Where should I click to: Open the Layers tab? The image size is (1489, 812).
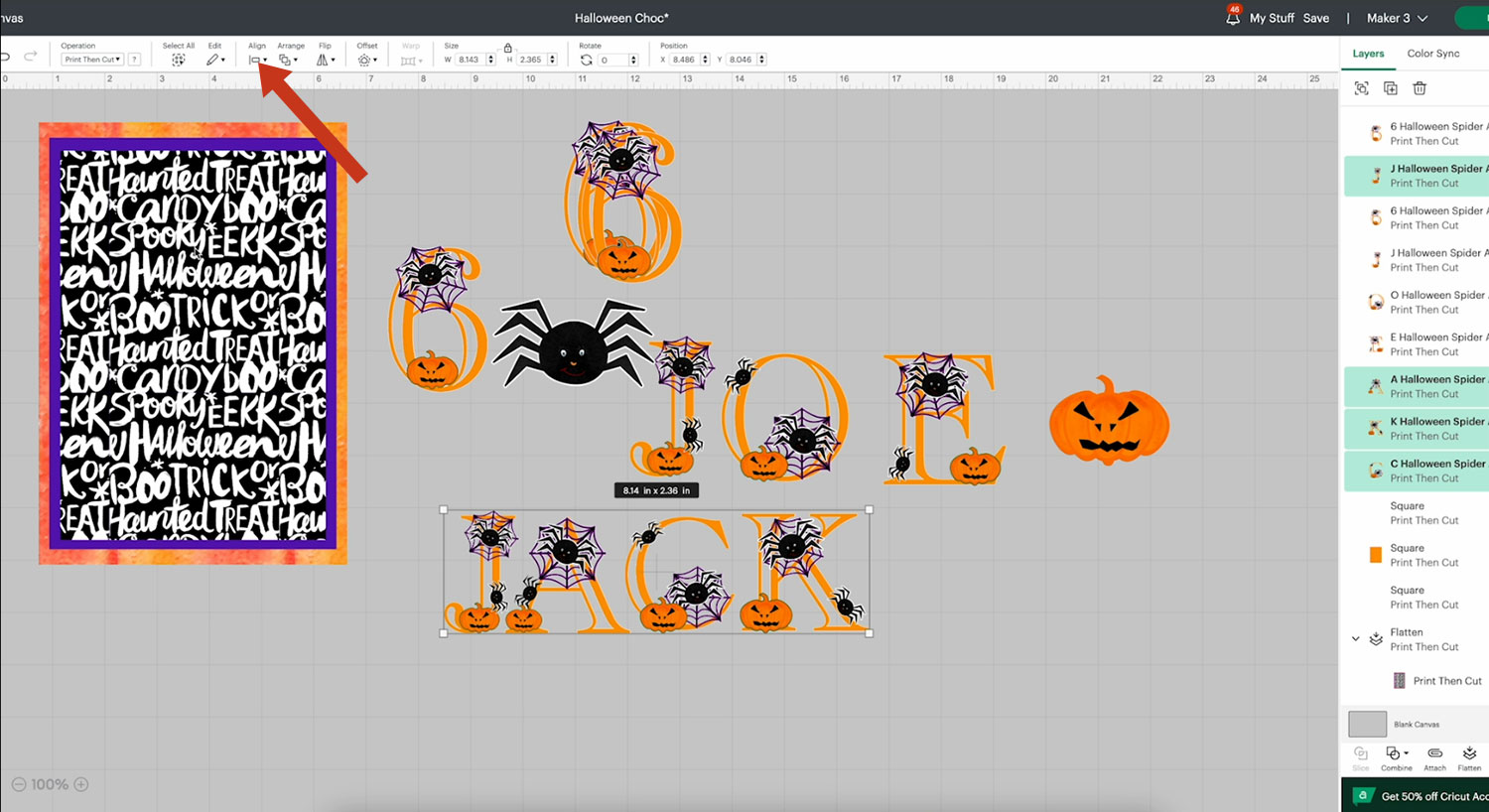click(1368, 54)
